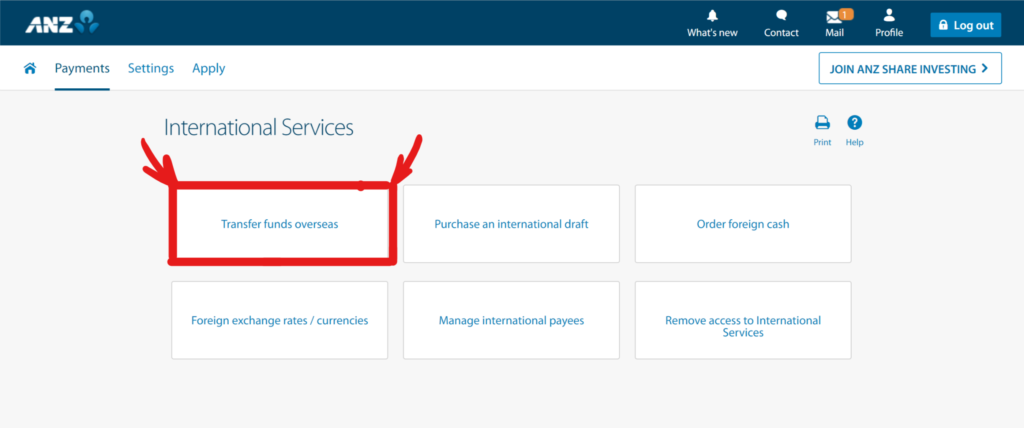
Task: Open the What's new bell icon
Action: coord(712,16)
